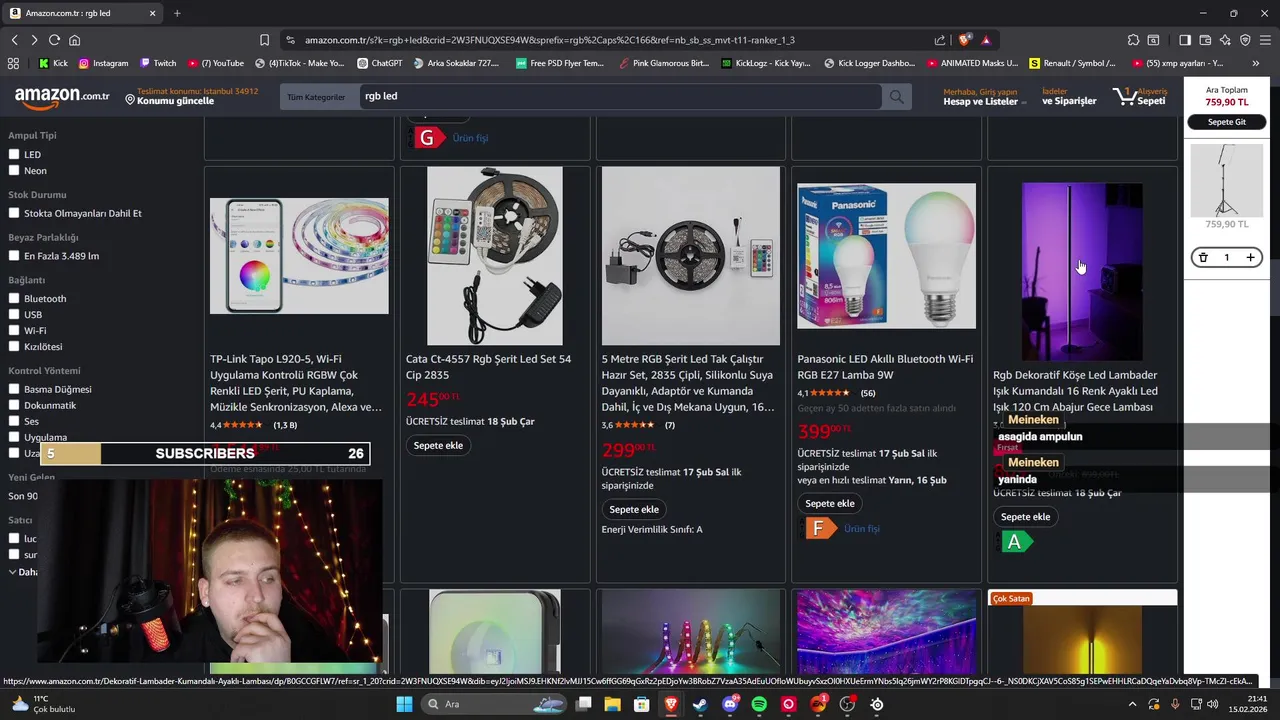This screenshot has height=720, width=1280.
Task: Open Microsoft Store from the taskbar
Action: click(642, 704)
